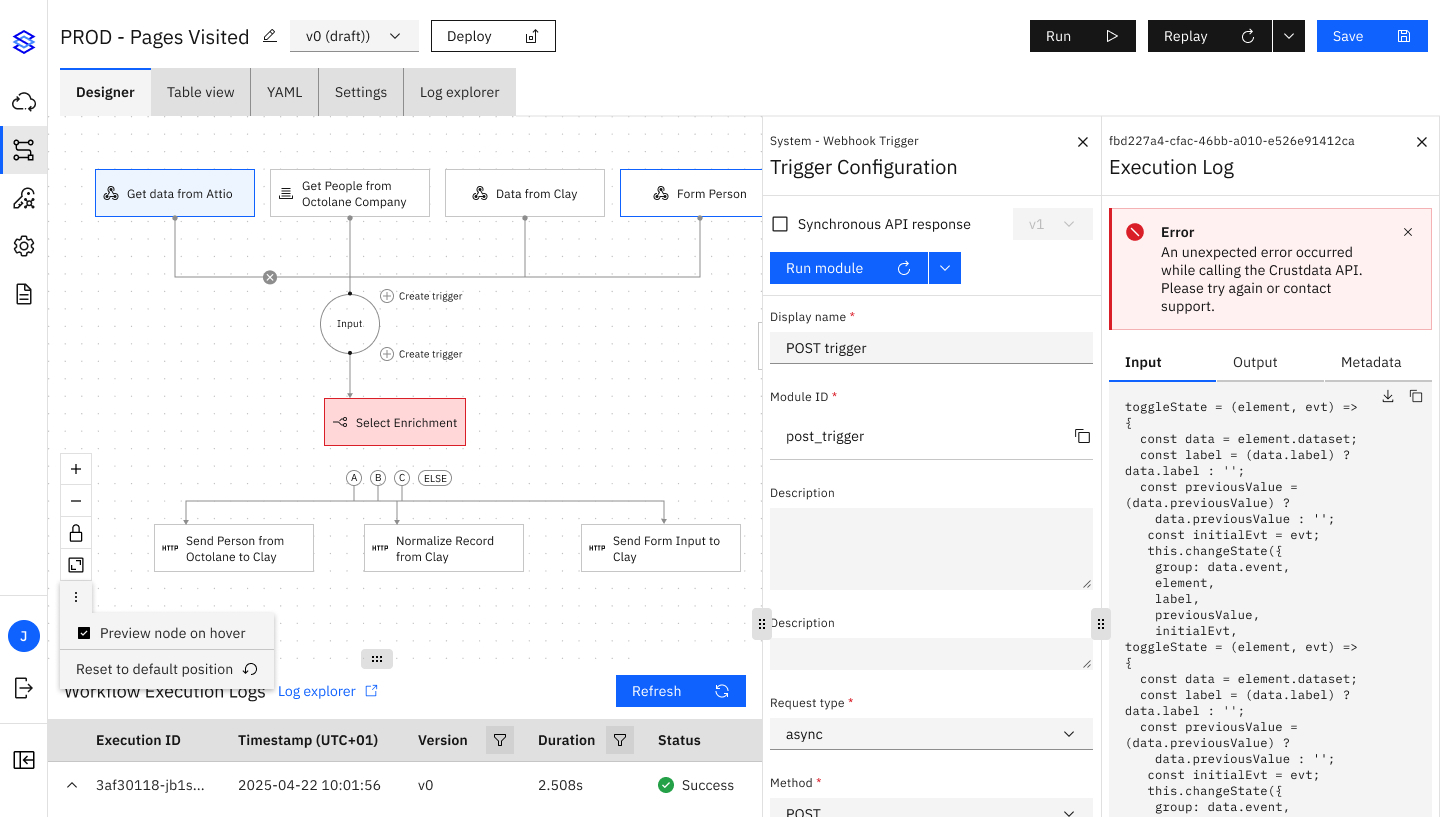The image size is (1440, 817).
Task: Change the Request type from async
Action: 930,733
